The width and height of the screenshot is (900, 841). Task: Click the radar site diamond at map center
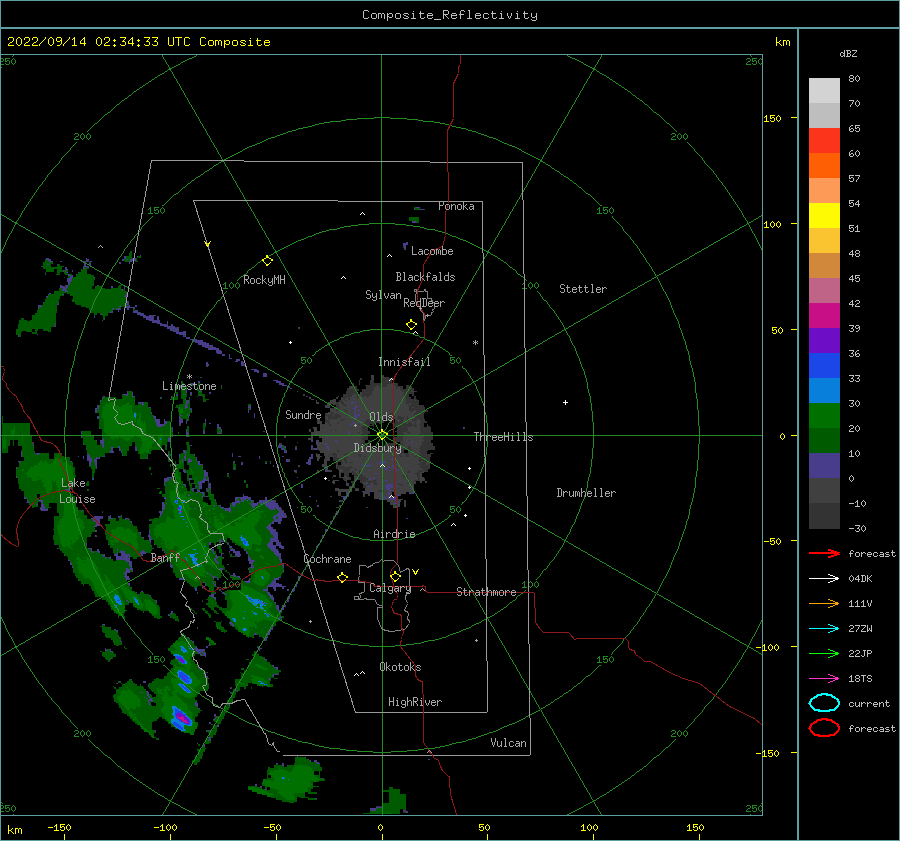[x=382, y=435]
